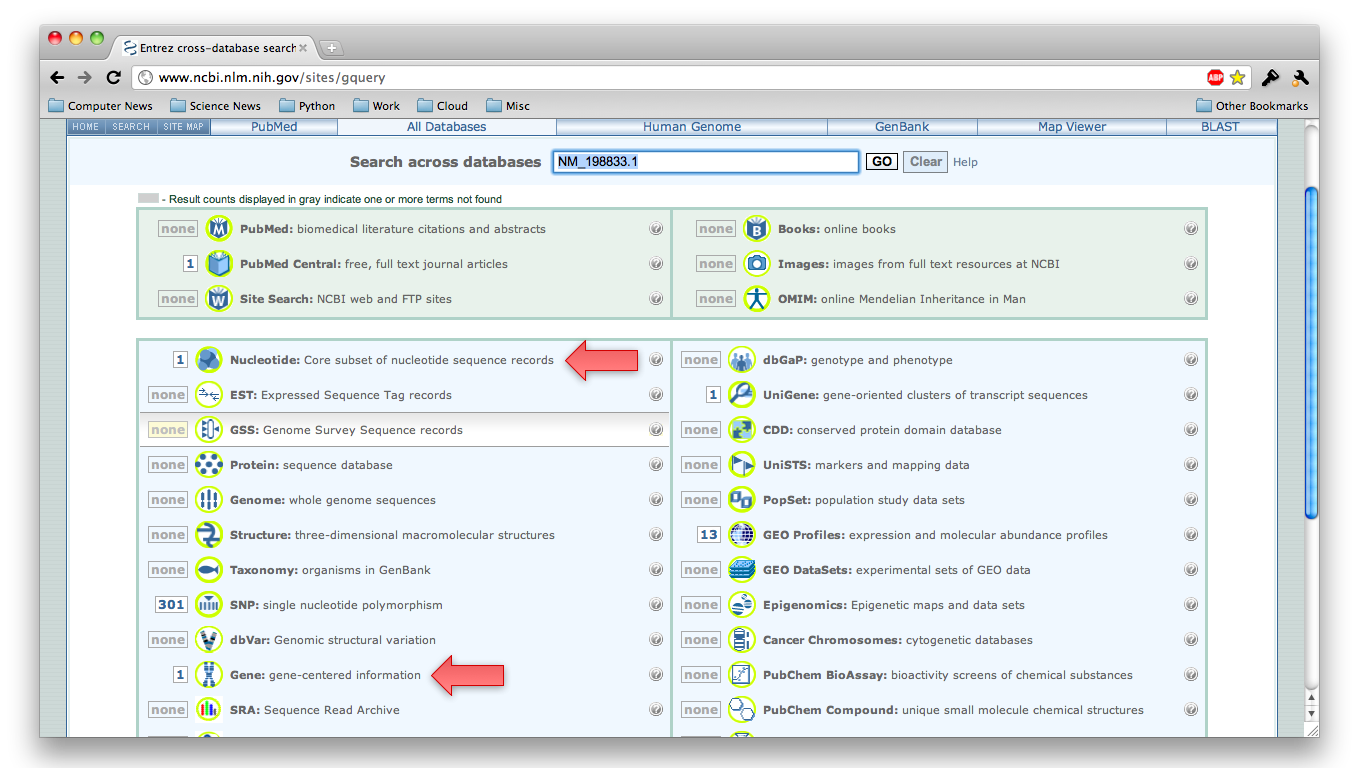
Task: Reload the page in browser
Action: 114,77
